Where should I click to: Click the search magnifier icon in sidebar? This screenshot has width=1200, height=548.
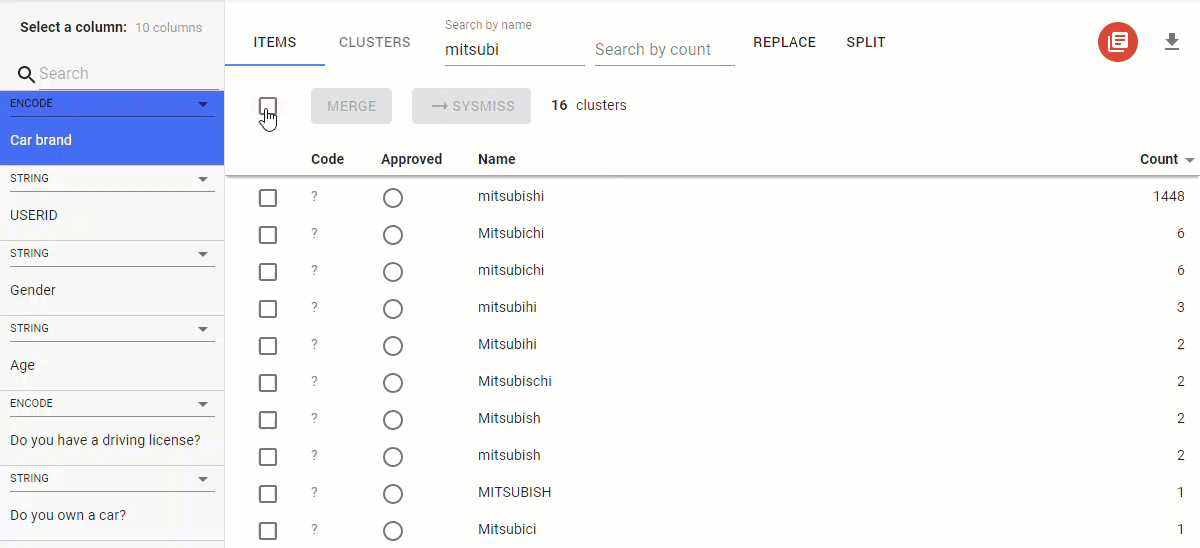point(26,74)
